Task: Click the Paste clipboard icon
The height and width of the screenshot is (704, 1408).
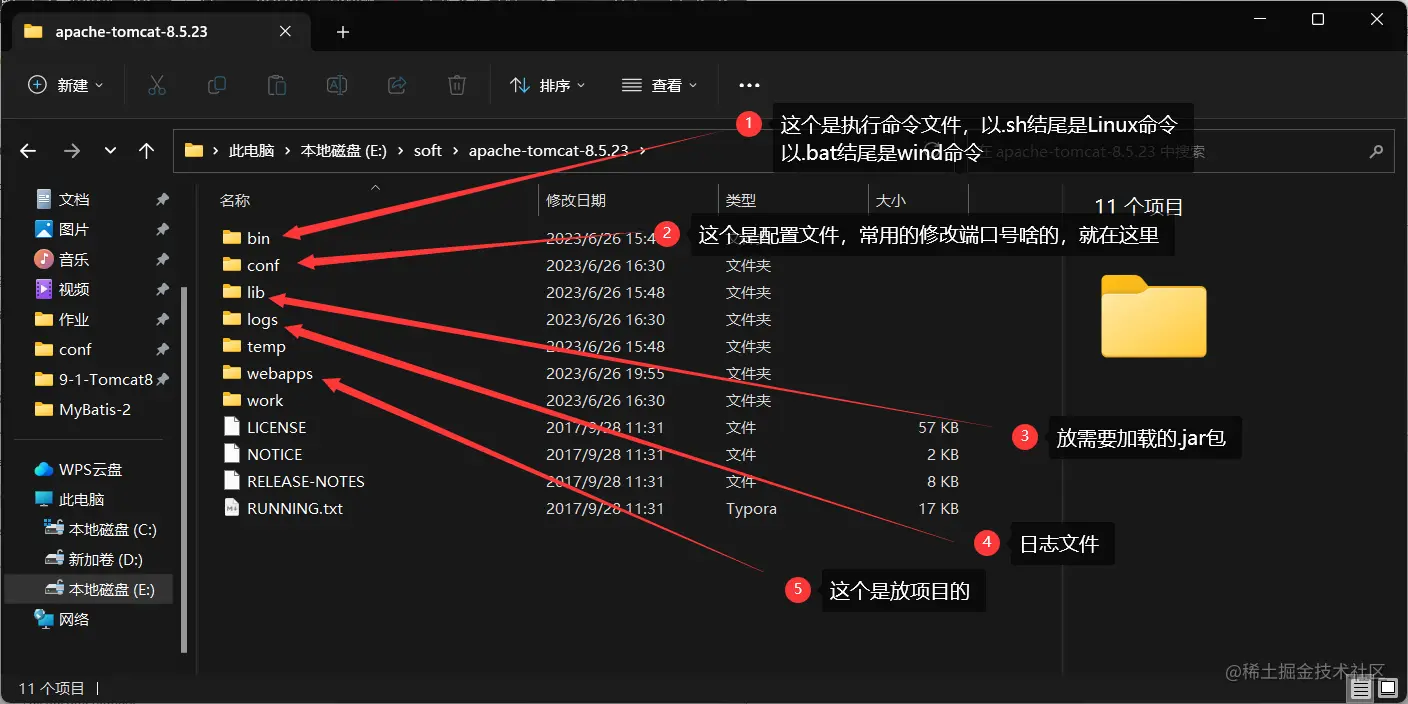Action: tap(277, 85)
